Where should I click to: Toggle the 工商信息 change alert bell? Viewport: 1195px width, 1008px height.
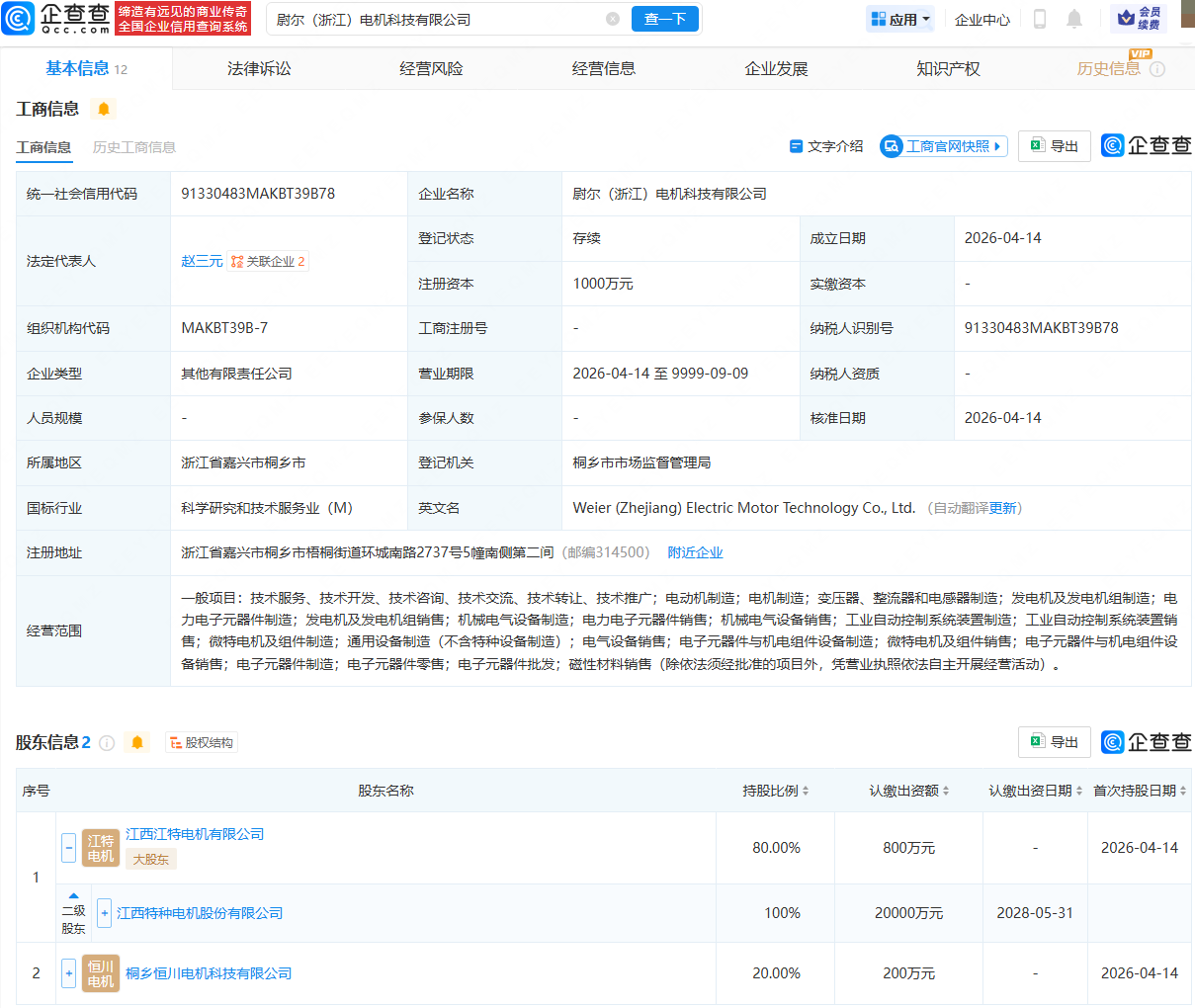(104, 109)
